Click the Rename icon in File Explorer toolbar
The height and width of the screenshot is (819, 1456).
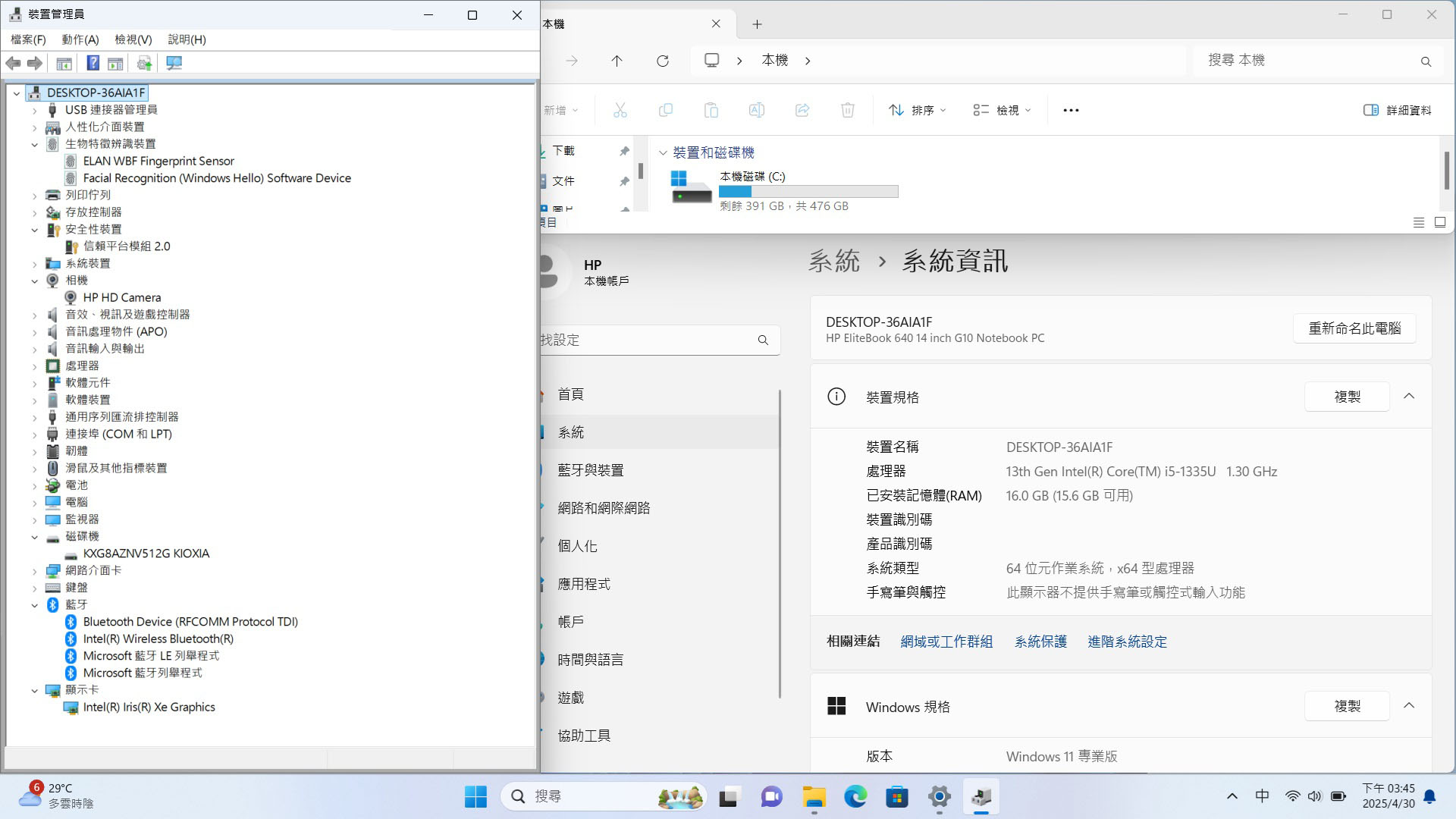[756, 110]
